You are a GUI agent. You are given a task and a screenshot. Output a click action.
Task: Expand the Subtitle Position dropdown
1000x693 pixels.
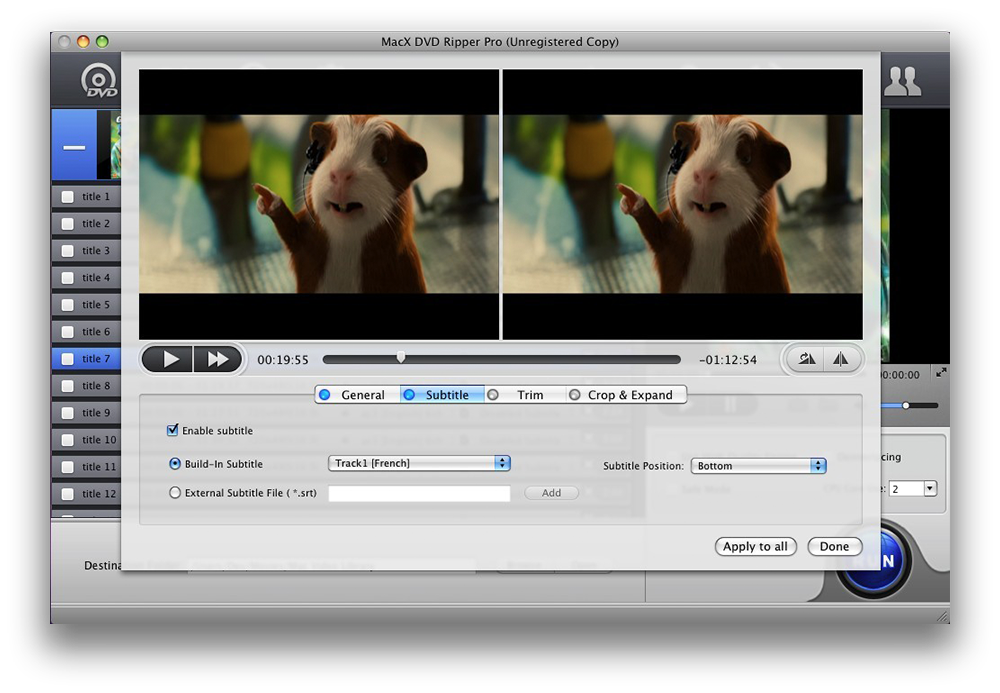click(x=758, y=466)
